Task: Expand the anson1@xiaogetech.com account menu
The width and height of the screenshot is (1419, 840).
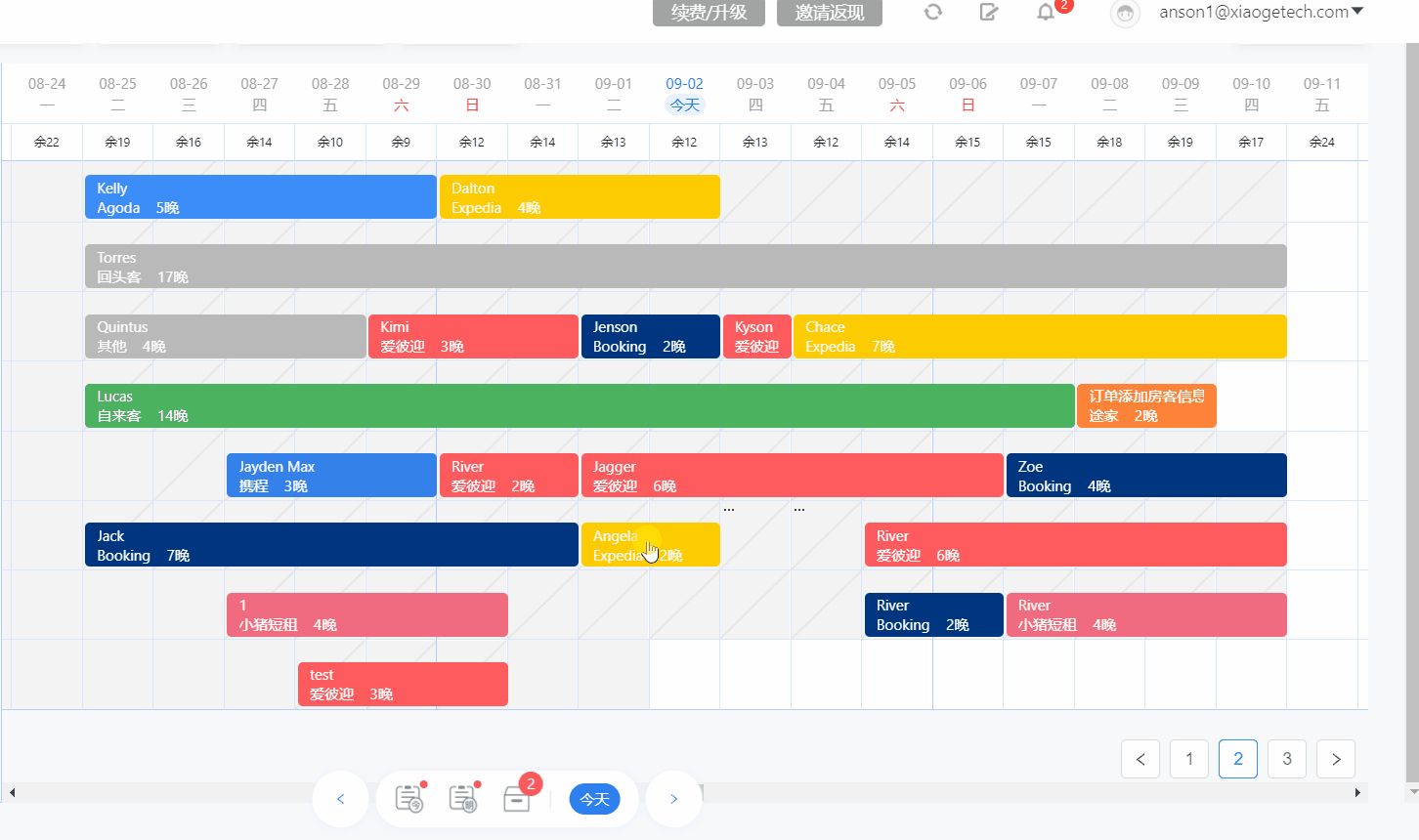Action: point(1261,12)
